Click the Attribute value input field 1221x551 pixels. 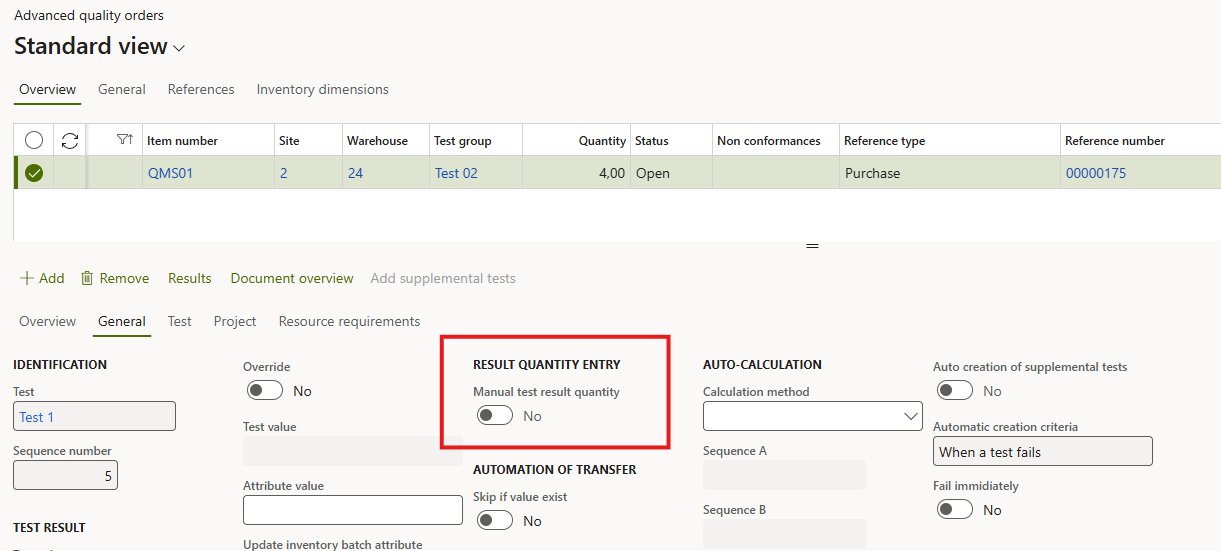tap(352, 510)
